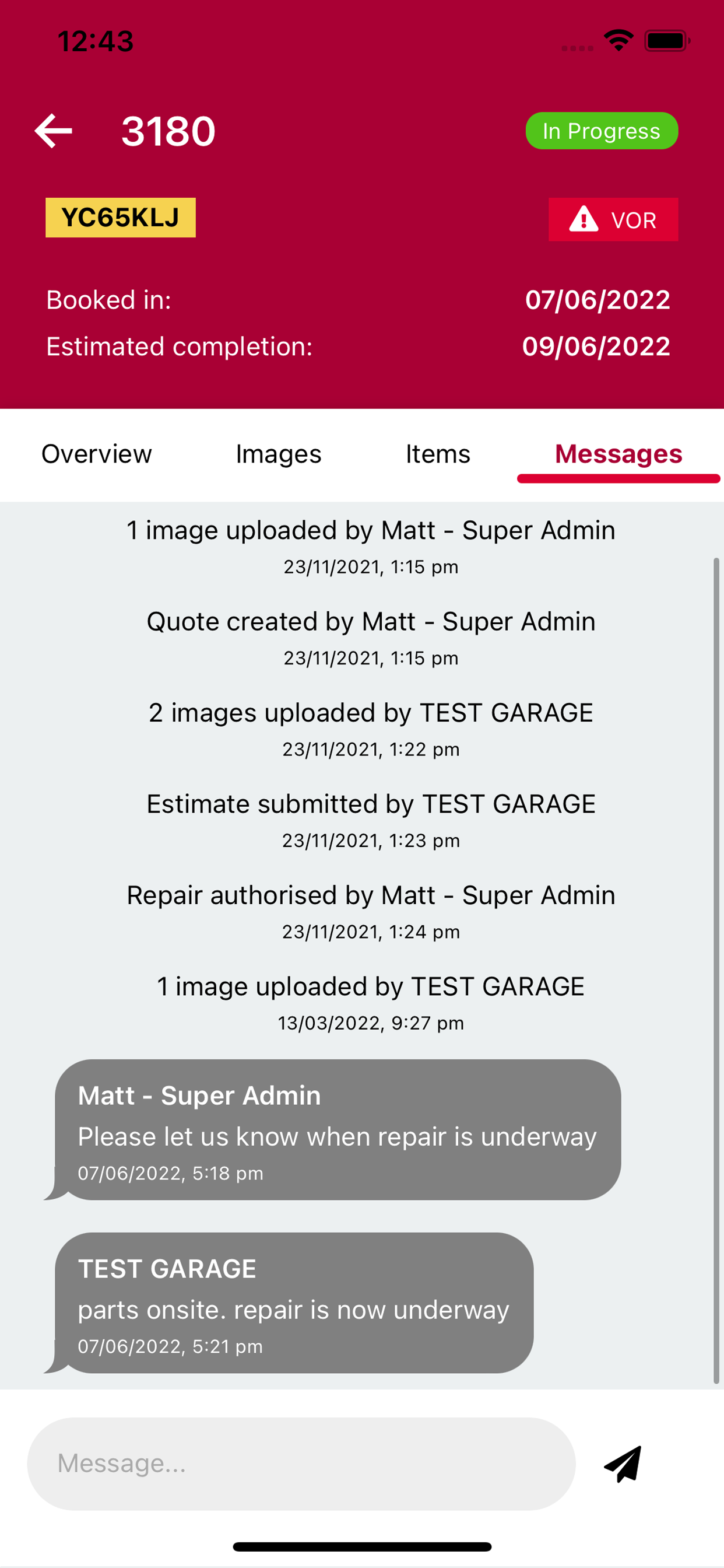Viewport: 724px width, 1568px height.
Task: Tap the Wi-Fi status icon
Action: 618,41
